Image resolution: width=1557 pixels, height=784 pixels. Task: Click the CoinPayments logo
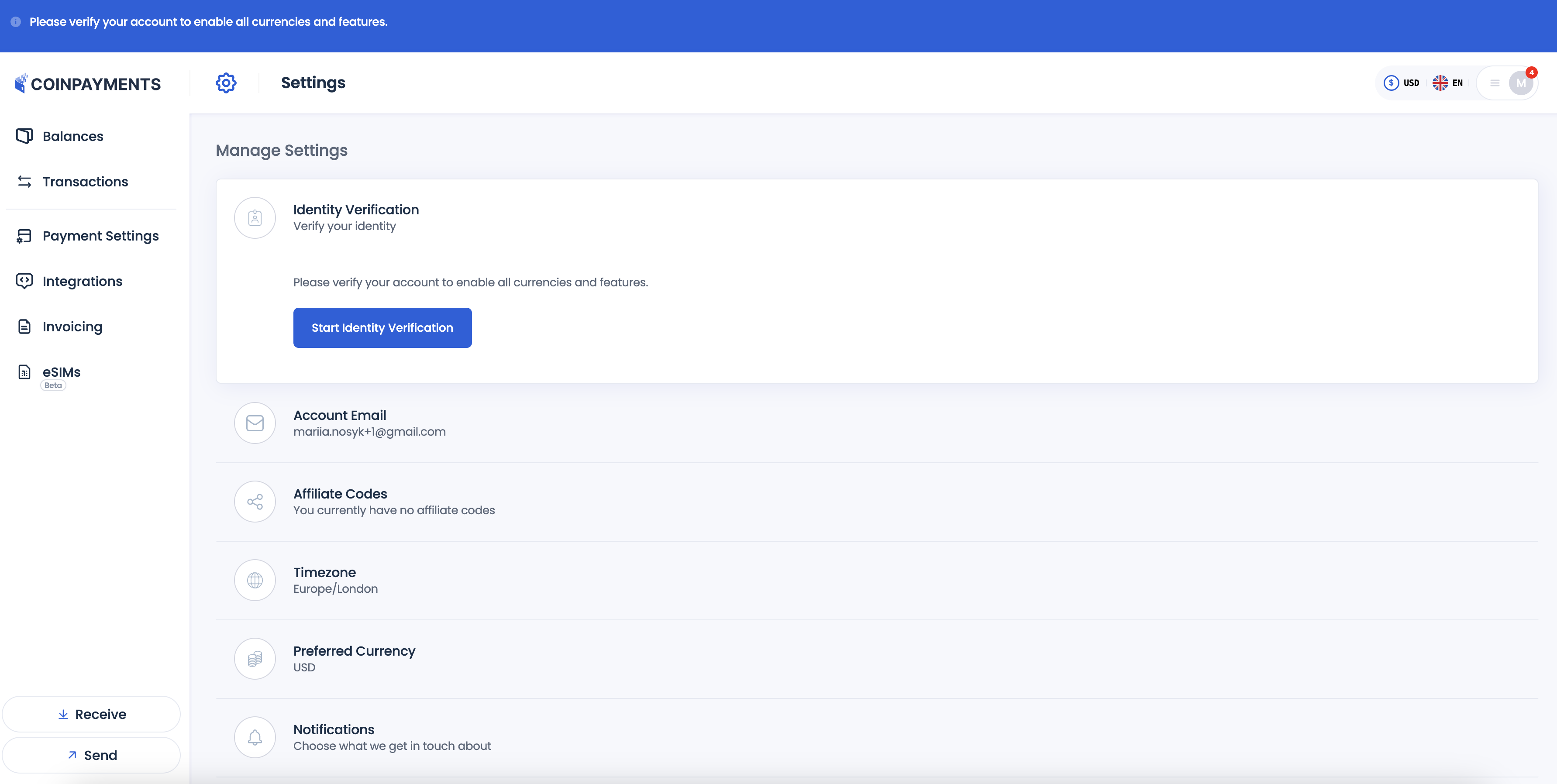pos(88,83)
